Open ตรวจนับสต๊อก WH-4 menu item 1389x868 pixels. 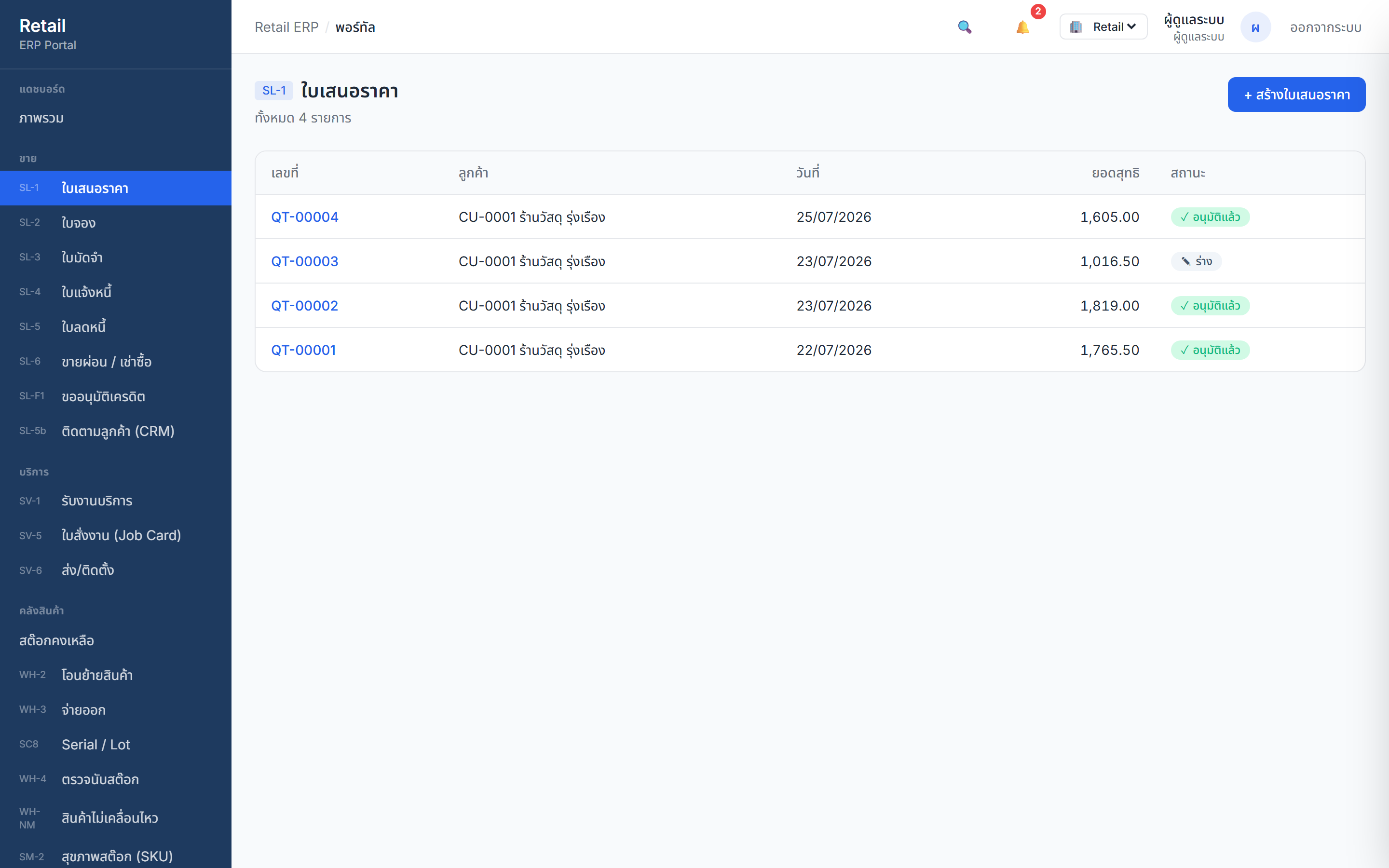pos(115,779)
